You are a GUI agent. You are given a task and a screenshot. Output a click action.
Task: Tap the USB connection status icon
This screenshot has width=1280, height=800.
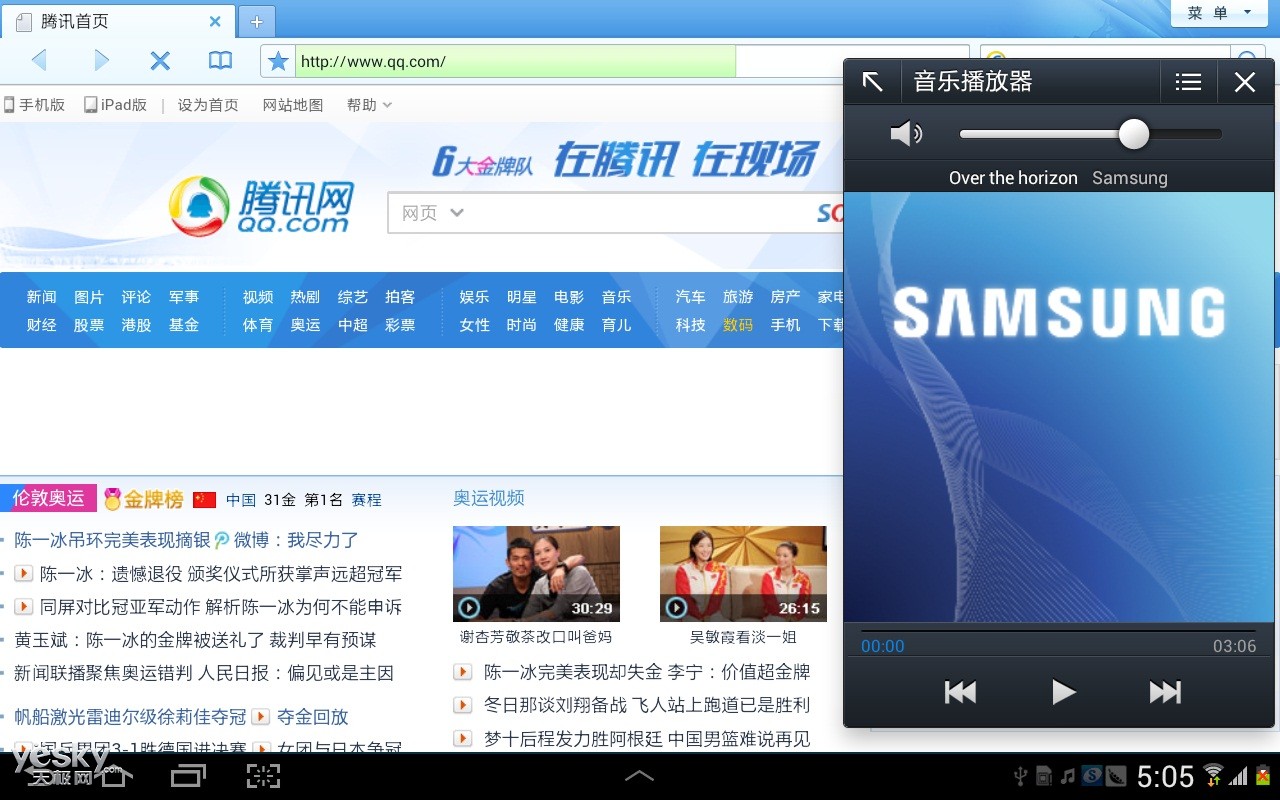click(1021, 776)
